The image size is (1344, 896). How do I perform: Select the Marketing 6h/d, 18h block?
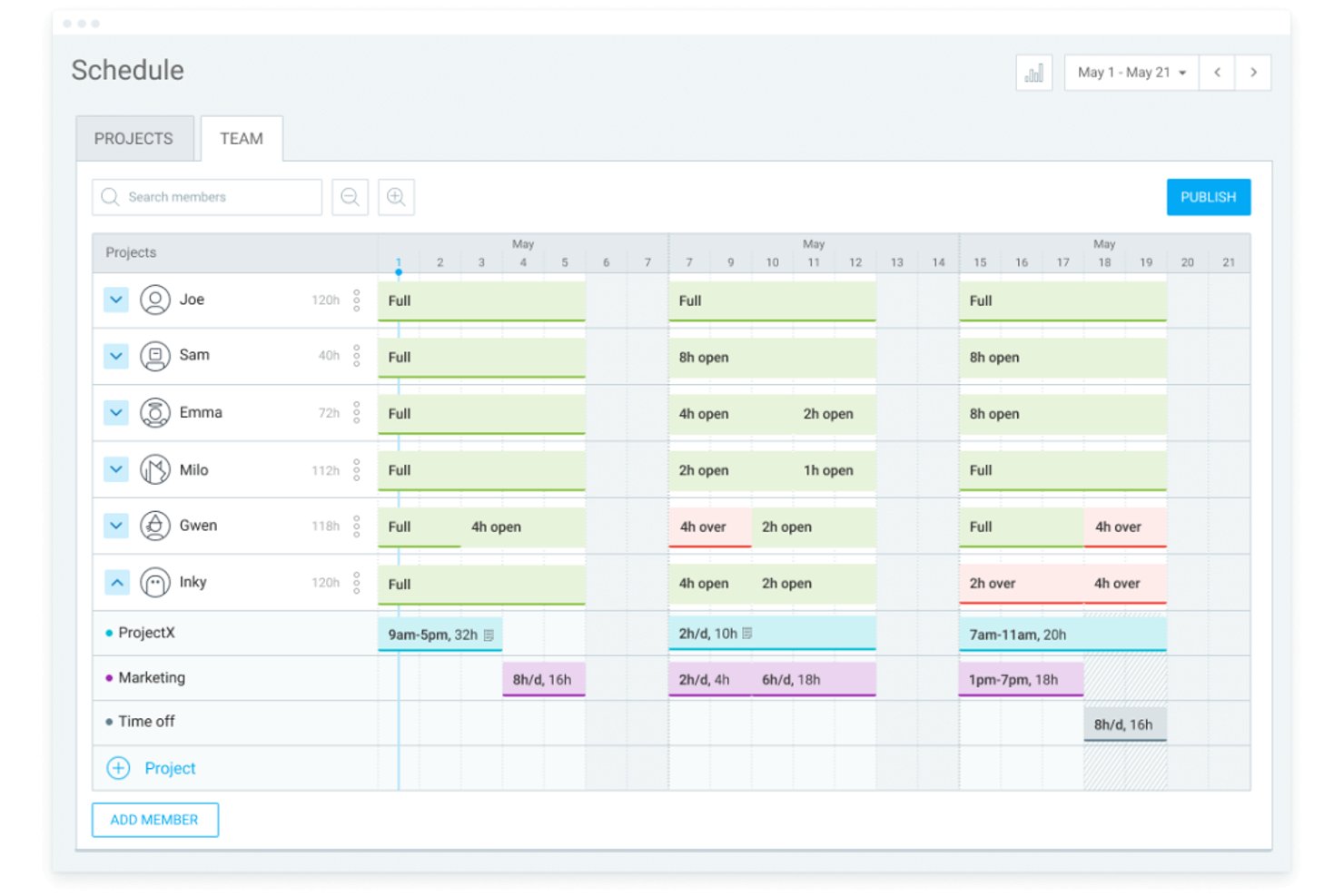tap(814, 679)
